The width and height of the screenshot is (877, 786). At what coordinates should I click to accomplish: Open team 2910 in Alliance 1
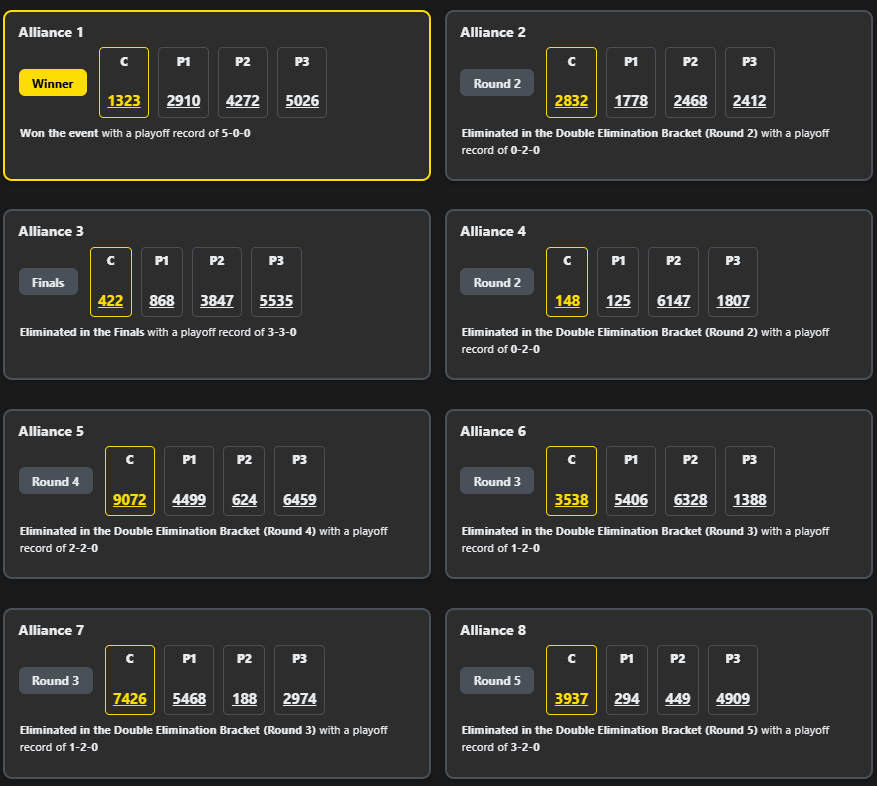tap(183, 101)
